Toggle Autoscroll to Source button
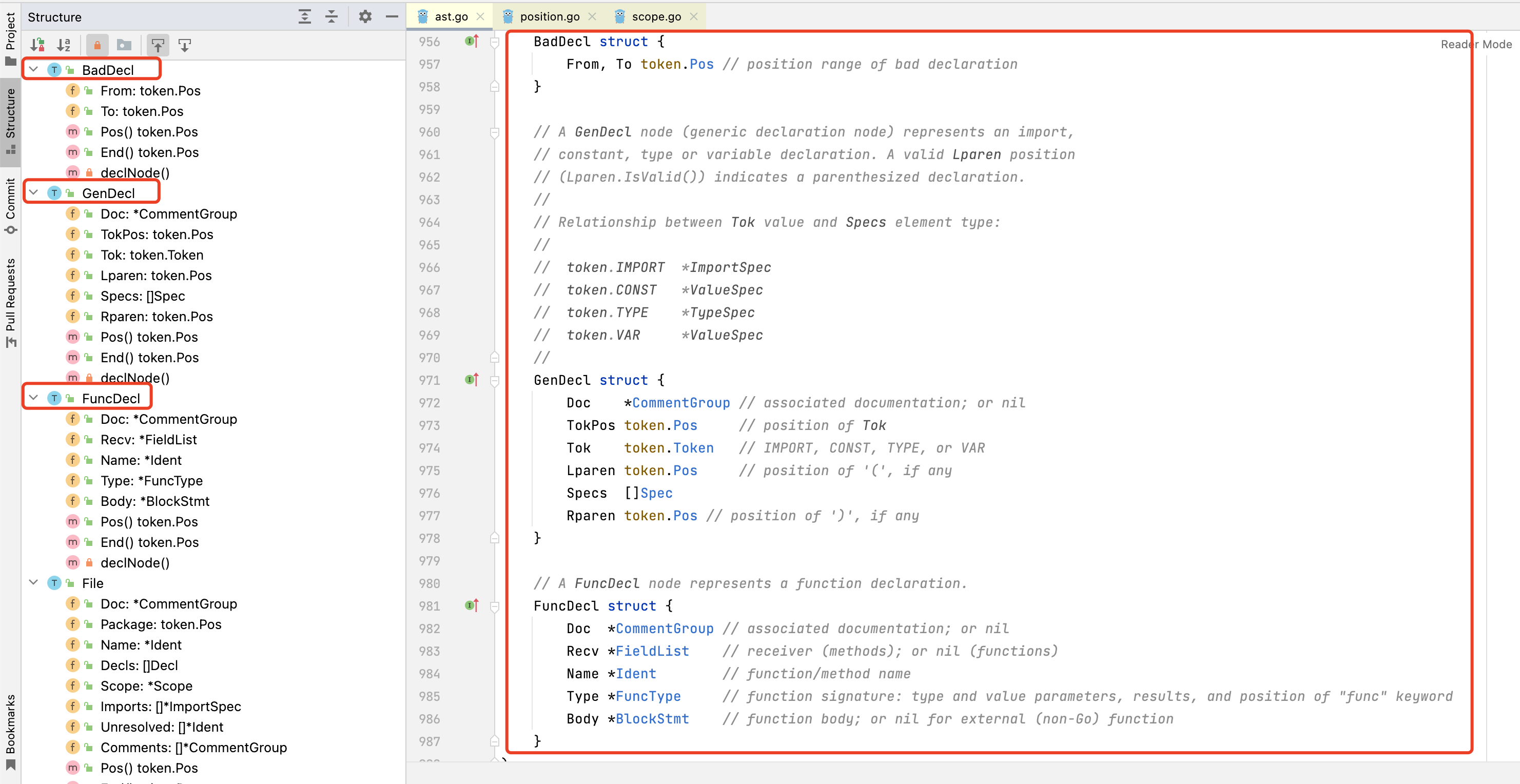Viewport: 1520px width, 784px height. (158, 45)
